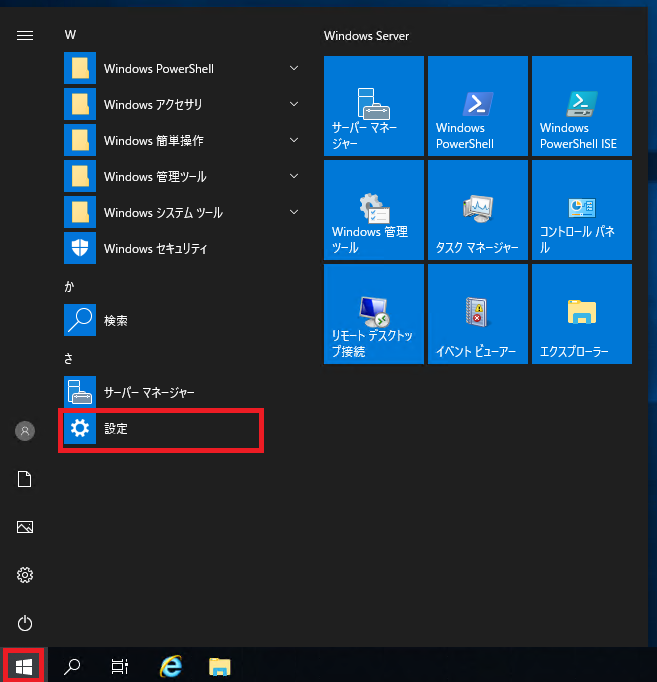Screen dimensions: 657x682
Task: Select the Windows PowerShell folder label
Action: tap(159, 69)
